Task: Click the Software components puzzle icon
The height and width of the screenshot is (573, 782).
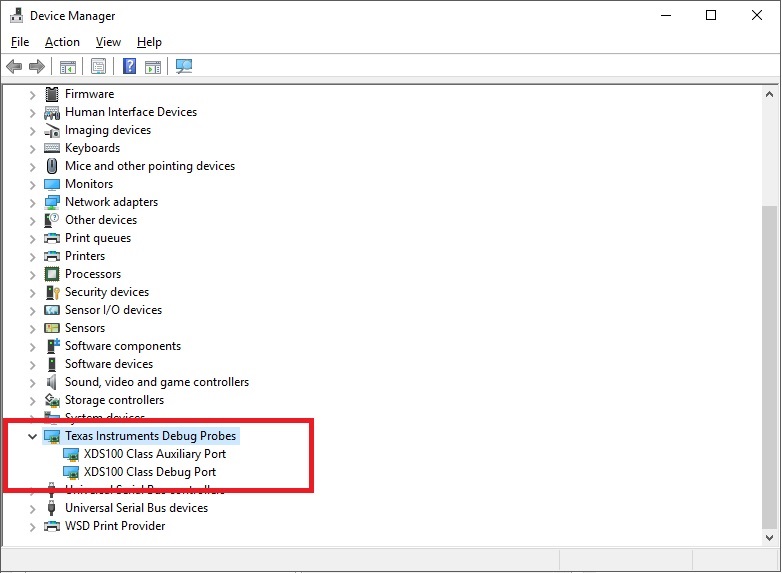Action: (52, 346)
